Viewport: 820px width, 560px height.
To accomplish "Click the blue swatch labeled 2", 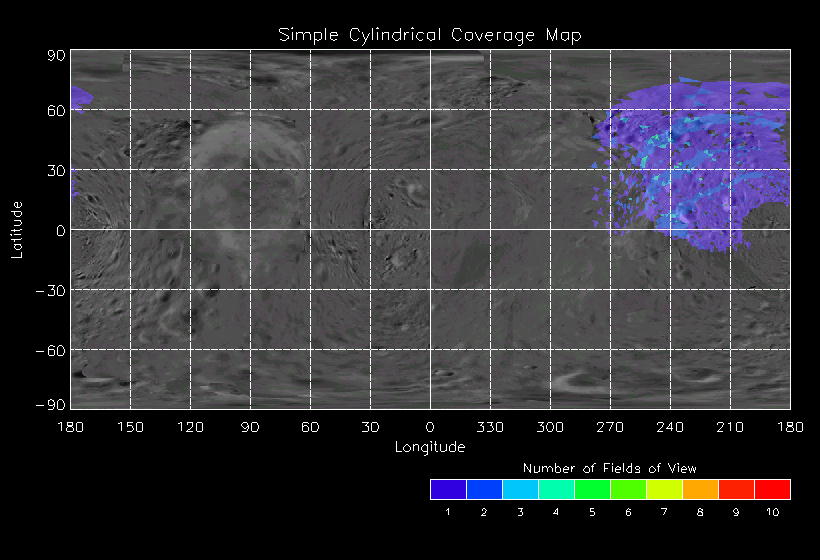I will [484, 489].
